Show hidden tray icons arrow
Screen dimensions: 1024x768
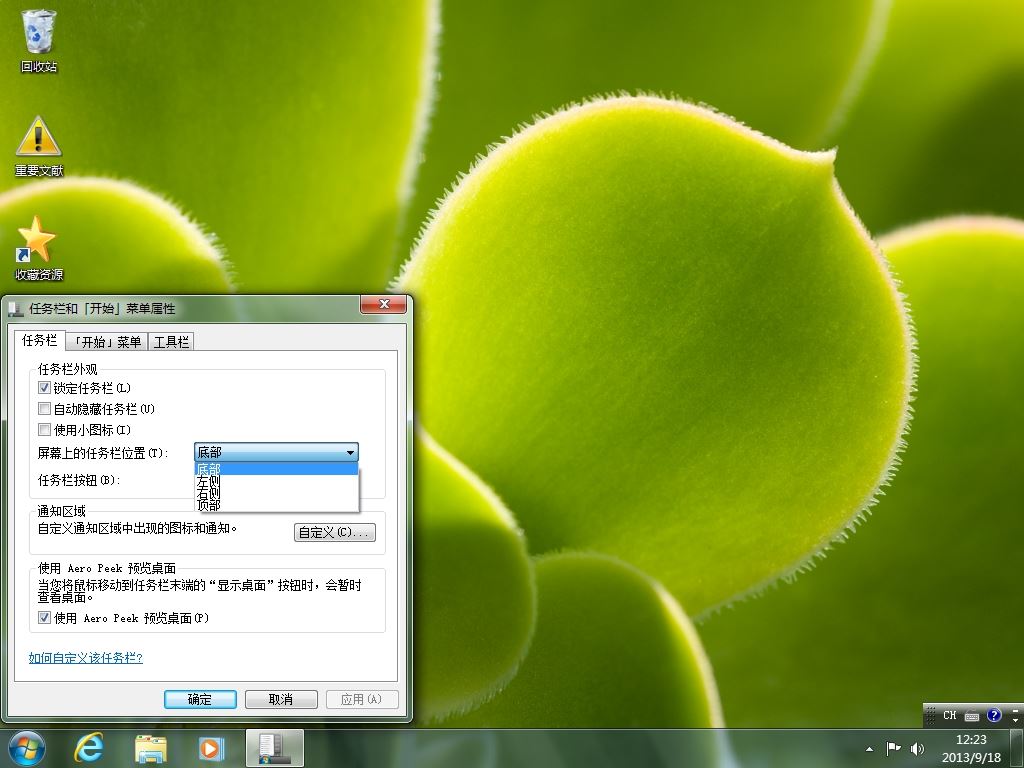tap(869, 749)
